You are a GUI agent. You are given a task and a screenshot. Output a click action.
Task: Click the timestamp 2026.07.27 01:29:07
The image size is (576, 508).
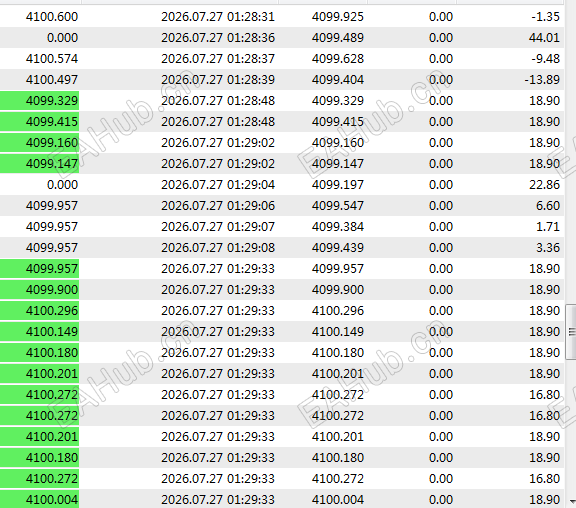pos(218,226)
